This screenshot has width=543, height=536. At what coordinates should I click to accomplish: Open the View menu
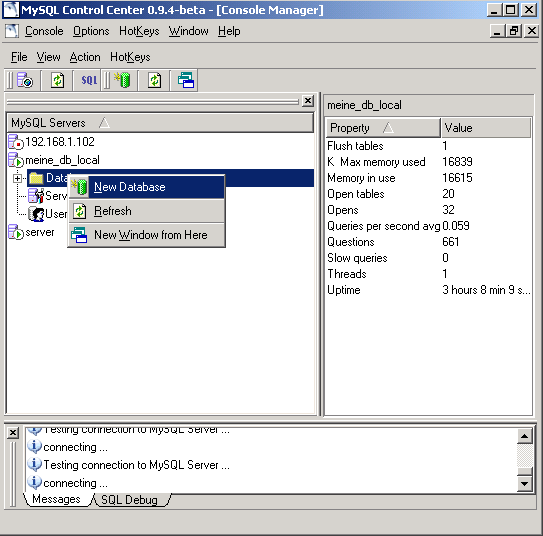coord(48,57)
